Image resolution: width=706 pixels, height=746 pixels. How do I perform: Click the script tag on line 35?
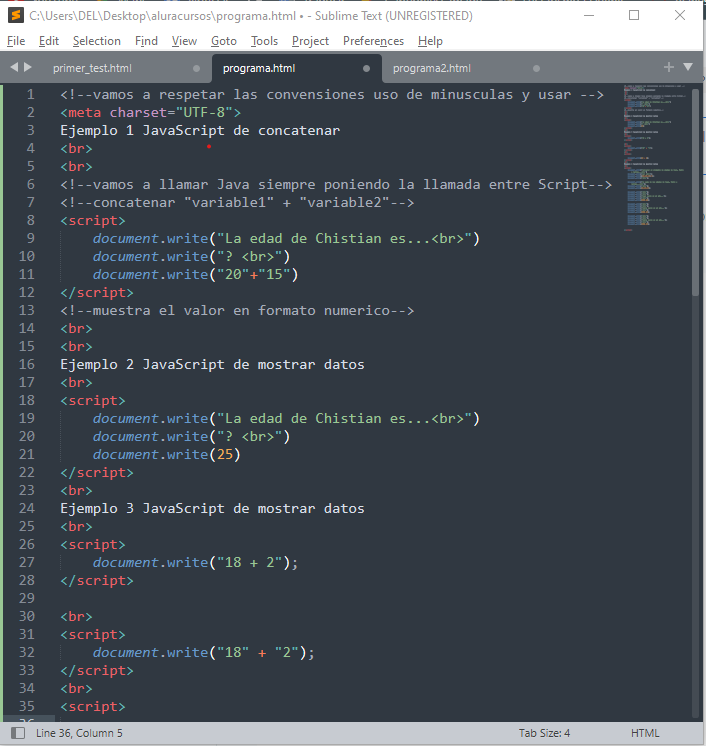coord(93,707)
